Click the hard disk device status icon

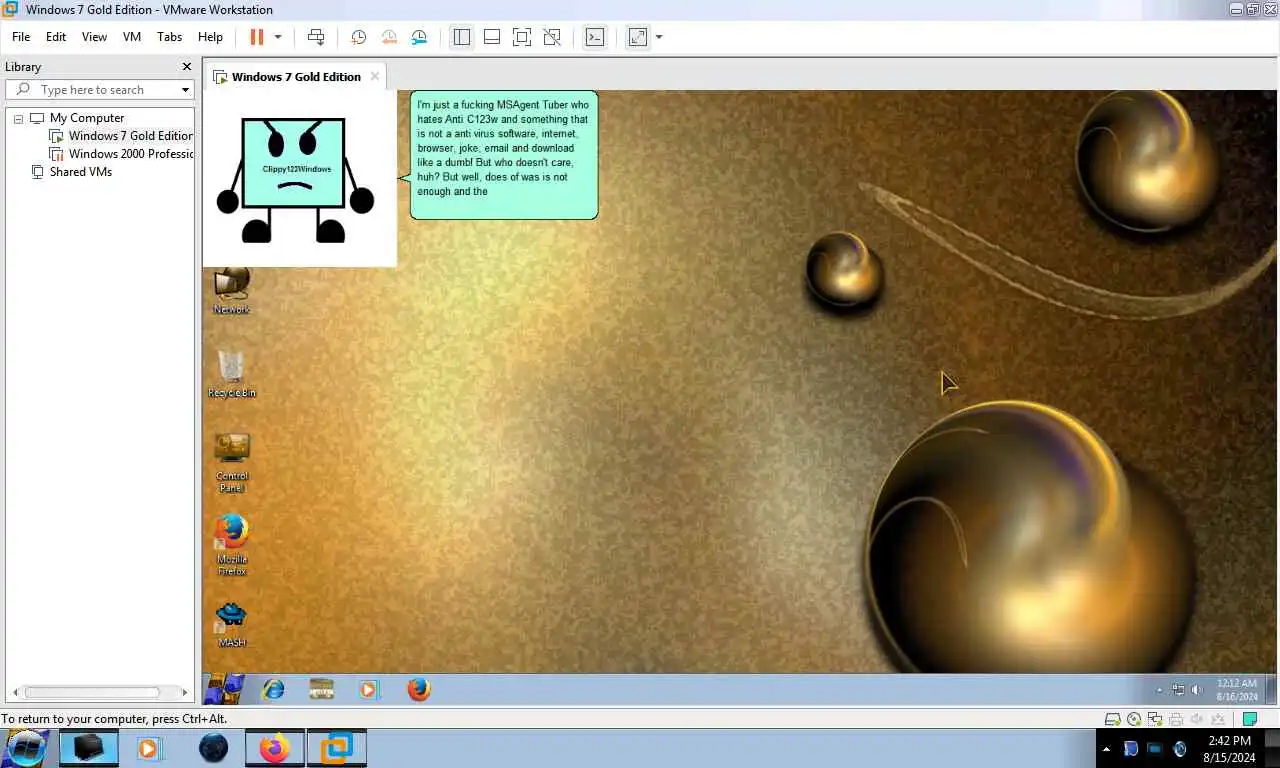point(1112,719)
